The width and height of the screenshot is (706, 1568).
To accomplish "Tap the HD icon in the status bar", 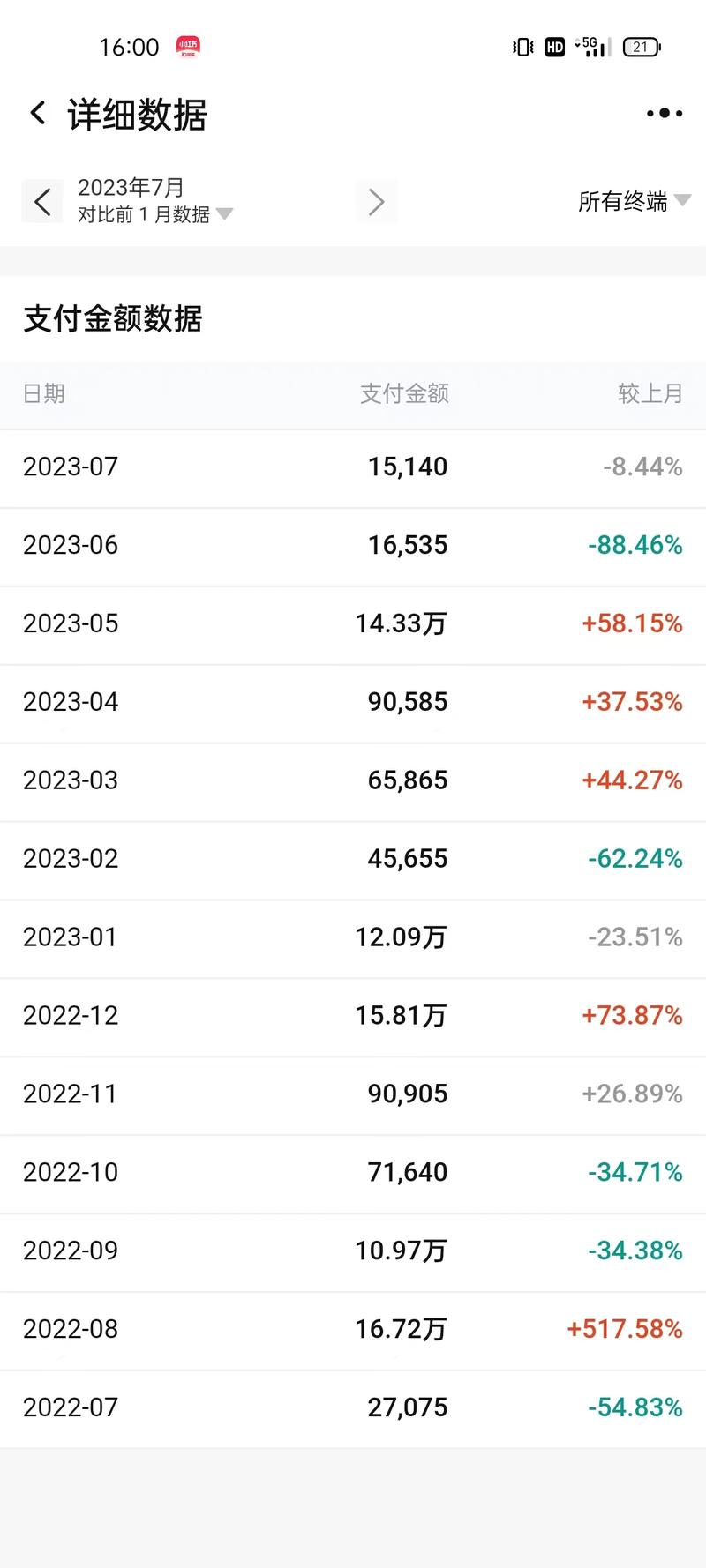I will click(x=554, y=46).
